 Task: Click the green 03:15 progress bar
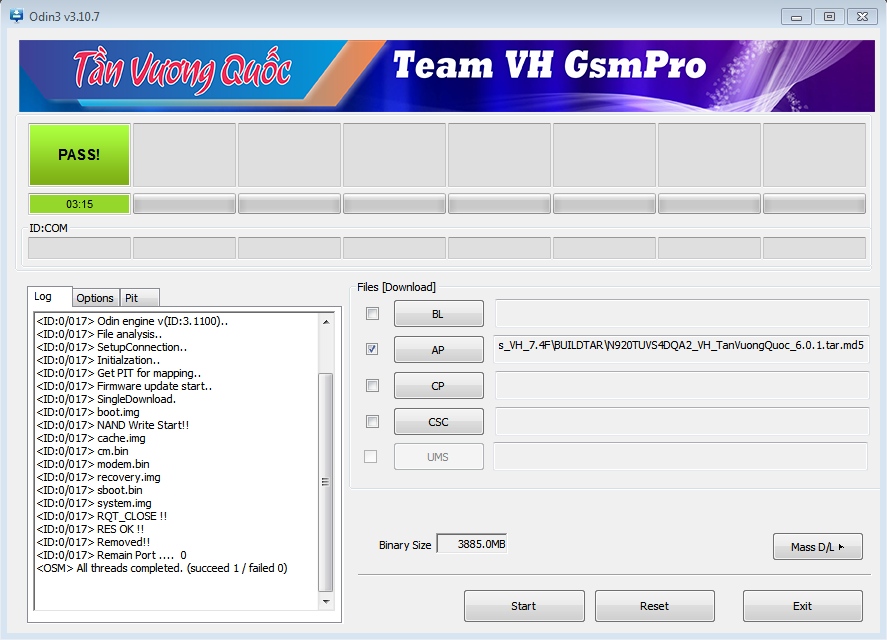click(x=79, y=204)
